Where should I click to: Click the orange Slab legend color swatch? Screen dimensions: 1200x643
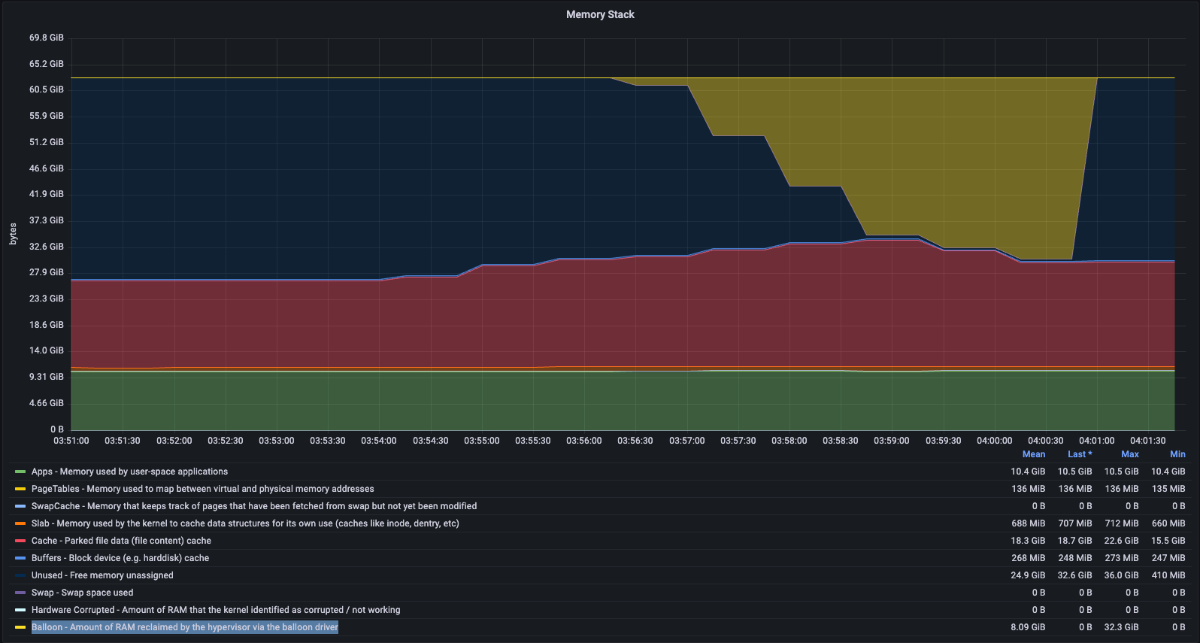pyautogui.click(x=20, y=523)
